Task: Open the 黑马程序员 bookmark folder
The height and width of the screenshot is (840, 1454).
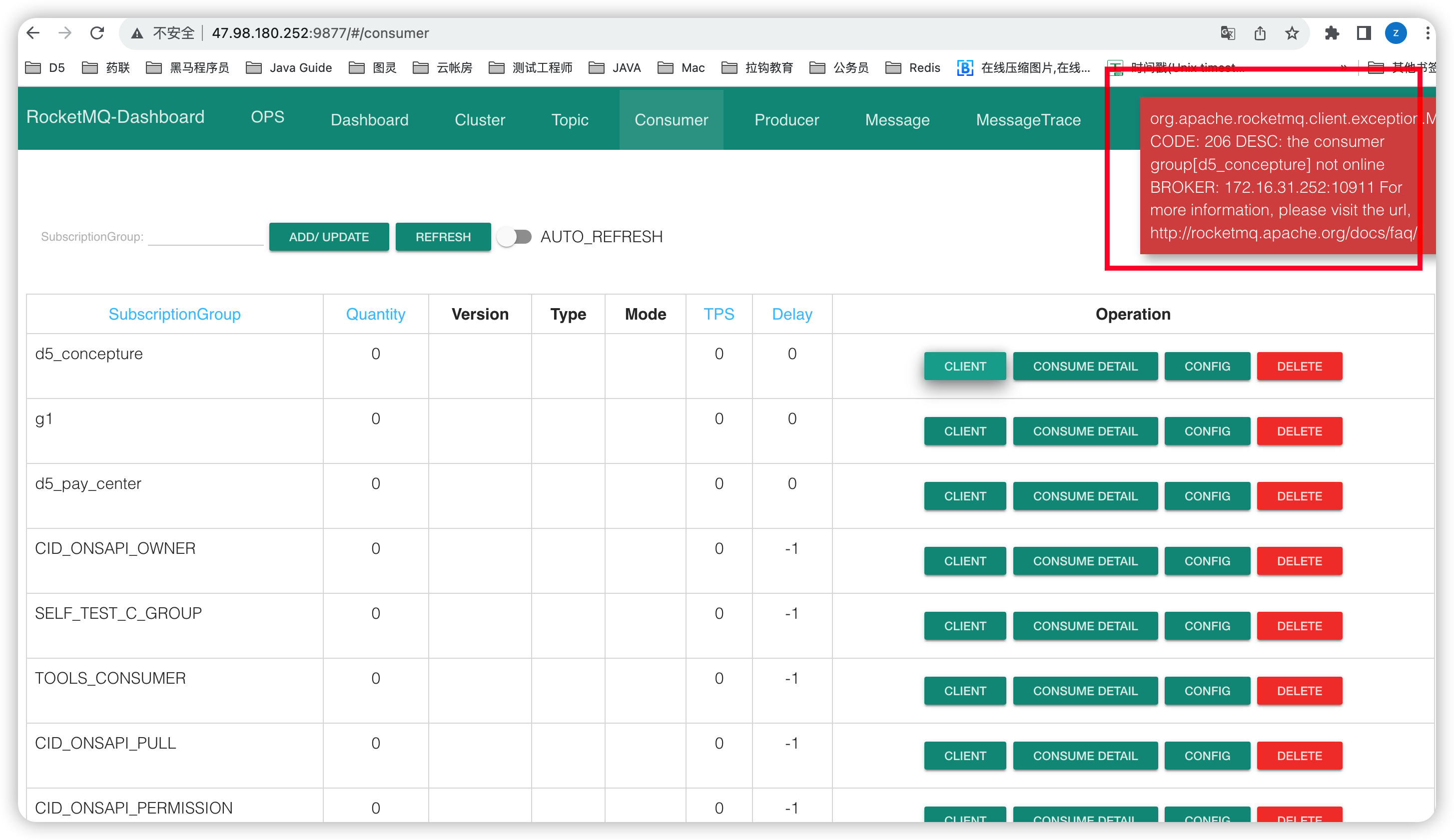Action: pos(187,67)
